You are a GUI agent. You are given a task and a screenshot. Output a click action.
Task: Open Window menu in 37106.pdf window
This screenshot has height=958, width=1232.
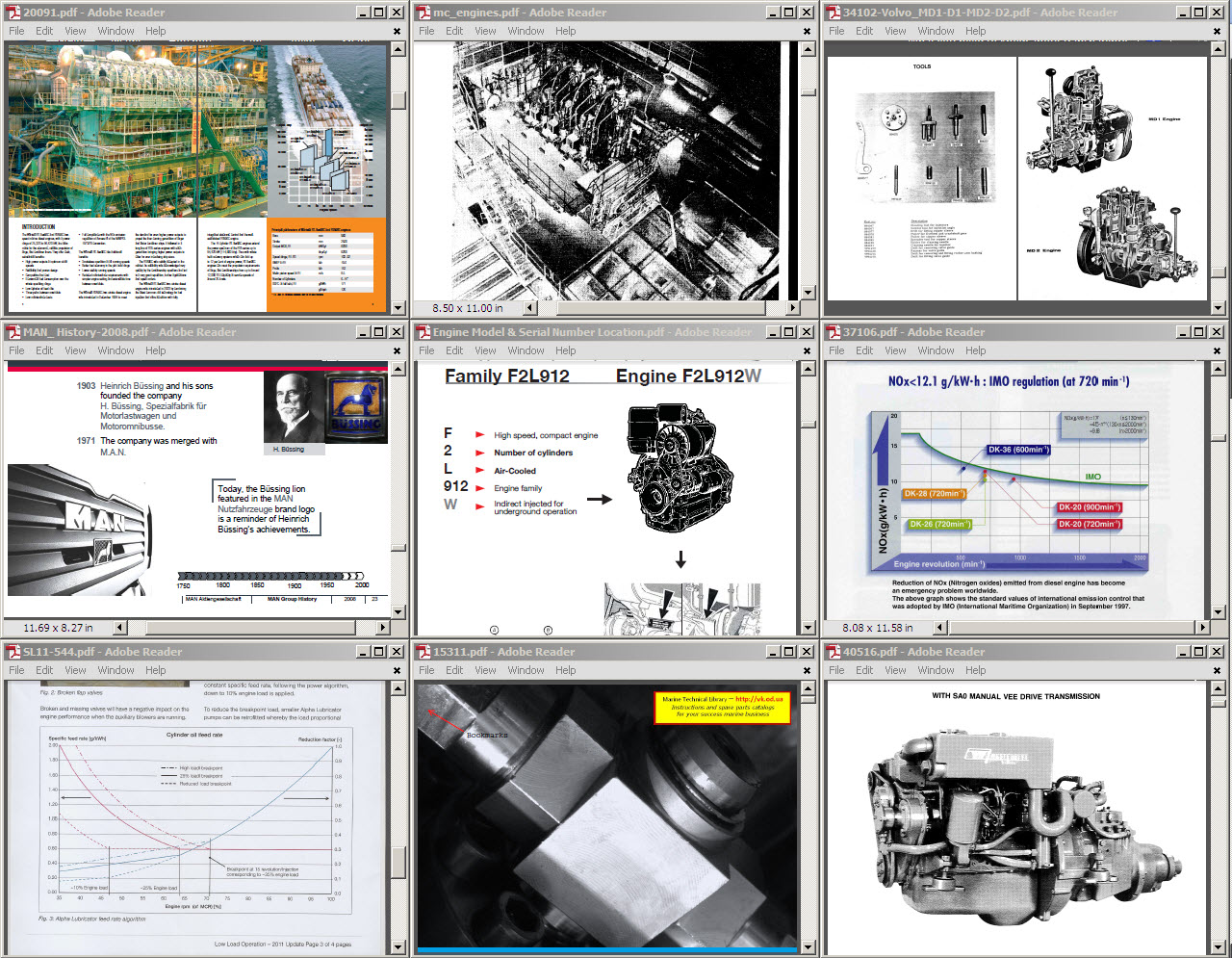(936, 350)
